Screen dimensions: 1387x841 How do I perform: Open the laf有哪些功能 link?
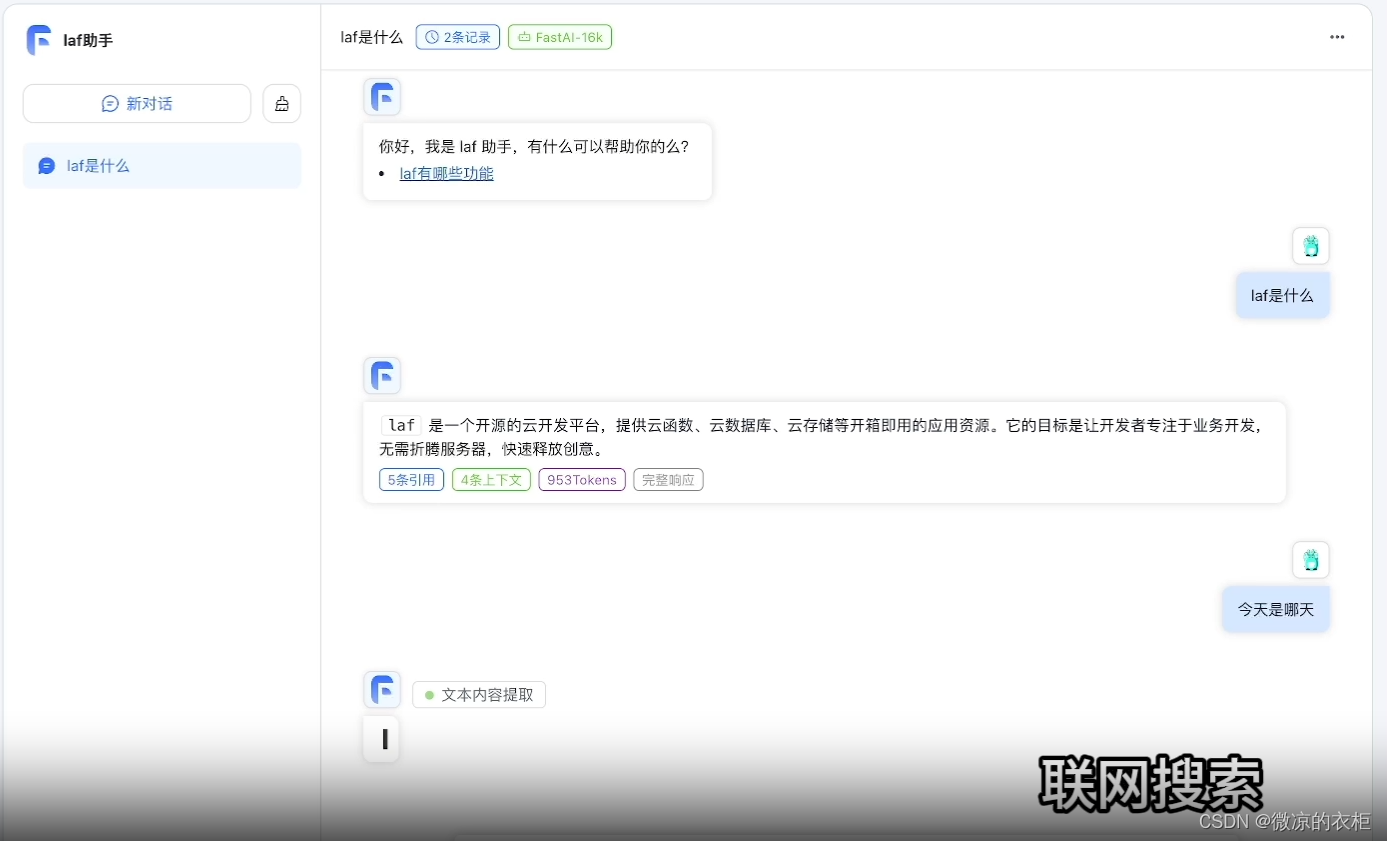pos(446,173)
